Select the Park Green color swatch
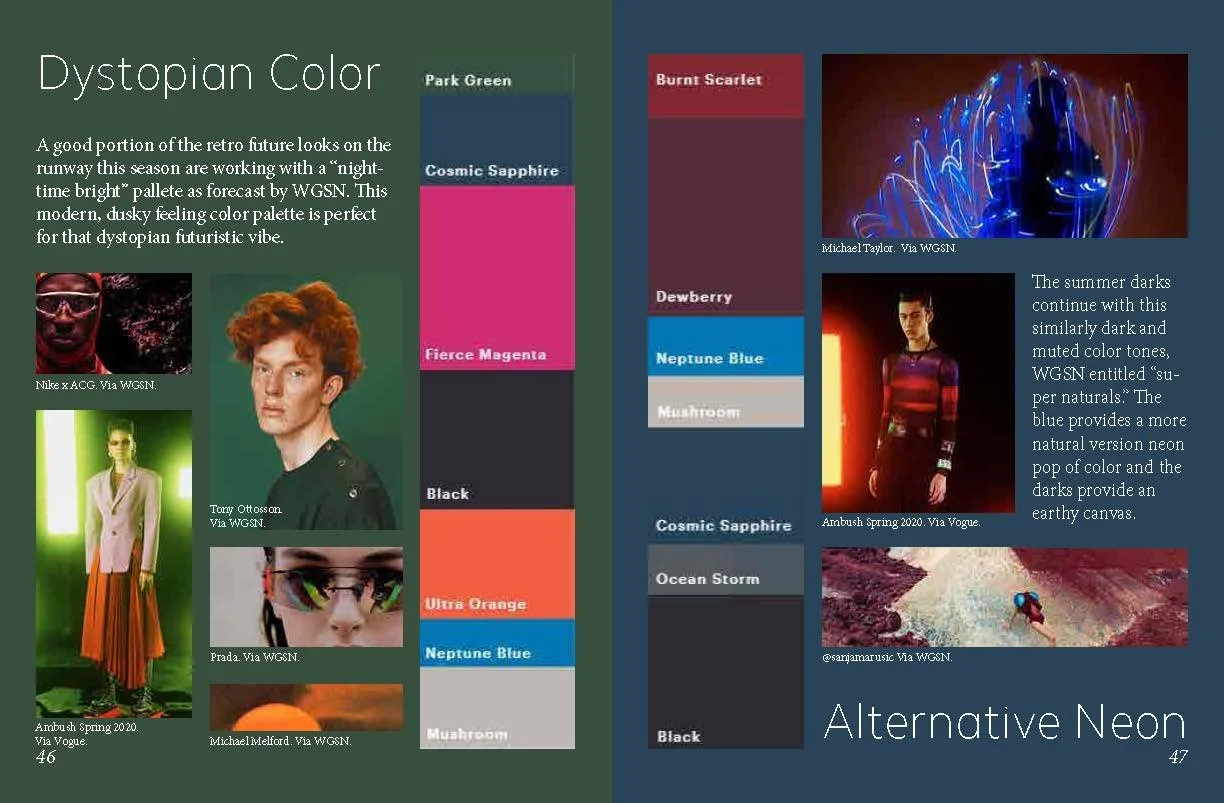The width and height of the screenshot is (1224, 803). [497, 75]
